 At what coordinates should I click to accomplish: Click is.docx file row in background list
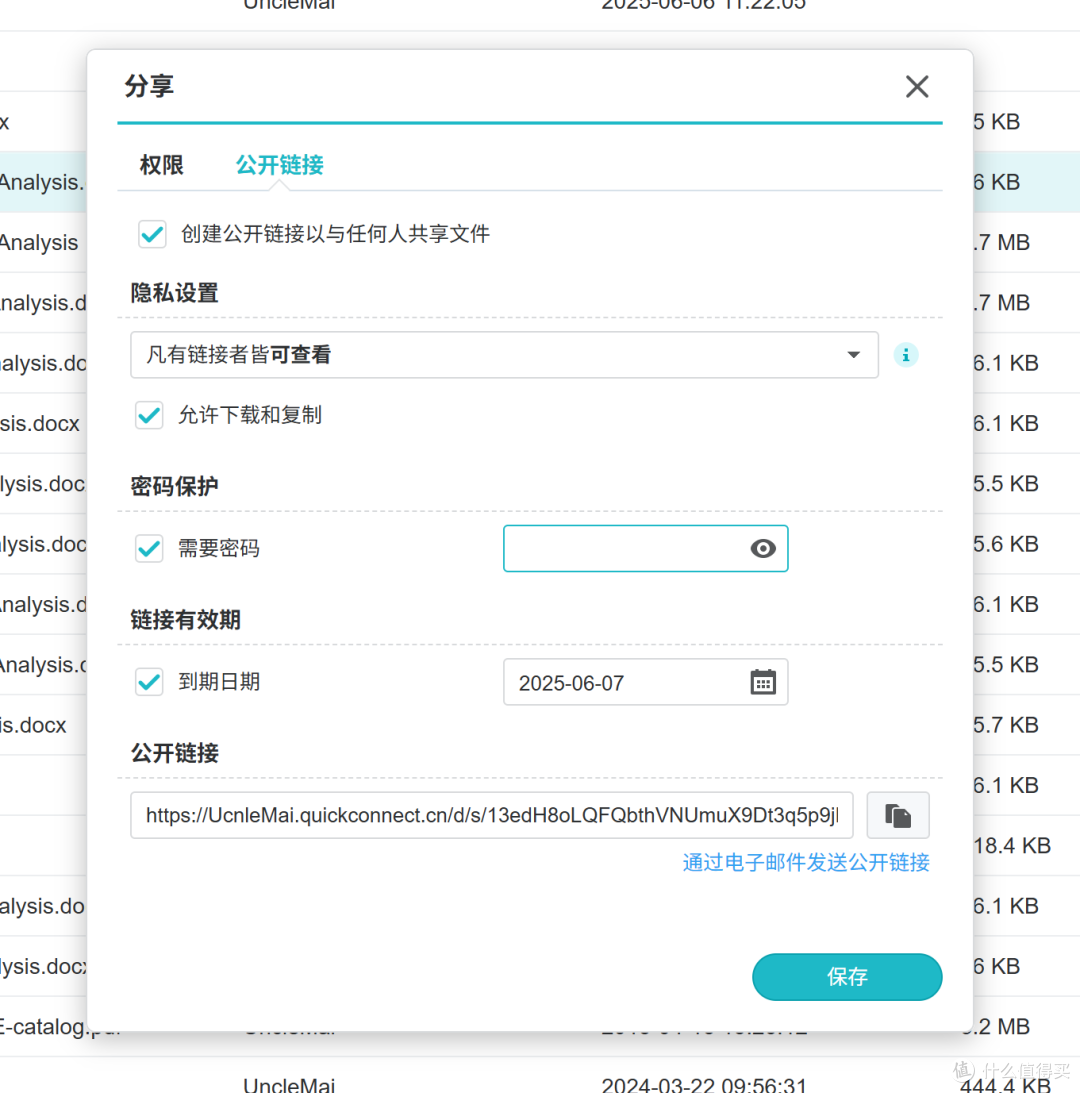coord(33,725)
